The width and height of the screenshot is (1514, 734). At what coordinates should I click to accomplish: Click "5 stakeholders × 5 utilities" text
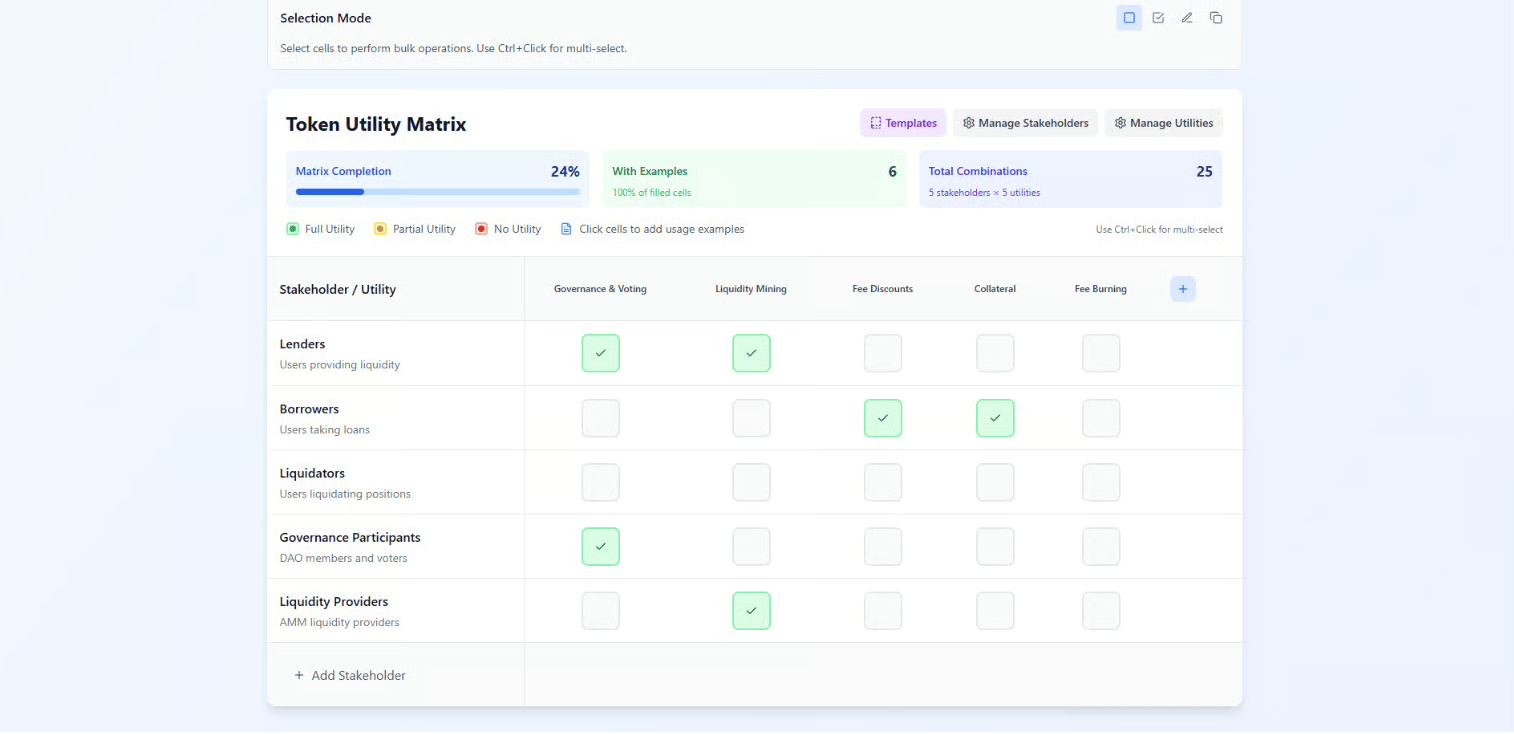click(984, 192)
